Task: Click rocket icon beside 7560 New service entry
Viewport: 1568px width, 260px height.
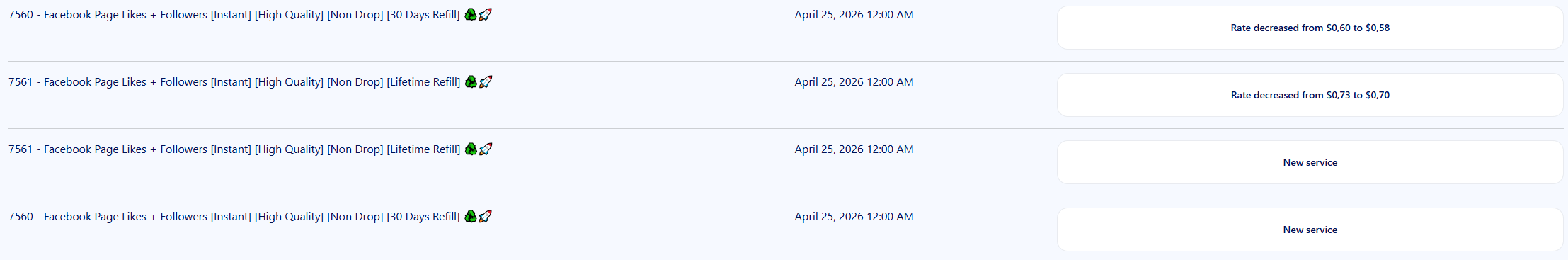Action: click(x=485, y=216)
